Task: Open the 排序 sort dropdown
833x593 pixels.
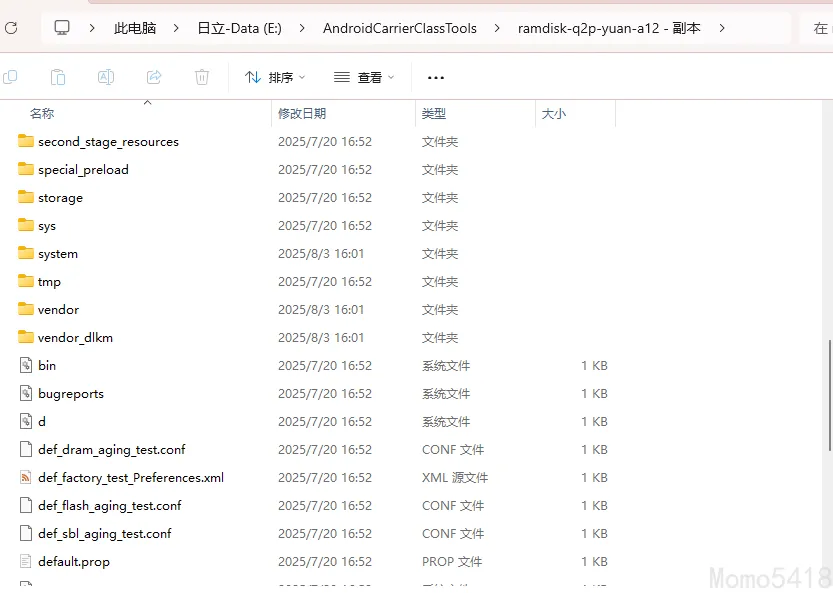Action: (x=275, y=77)
